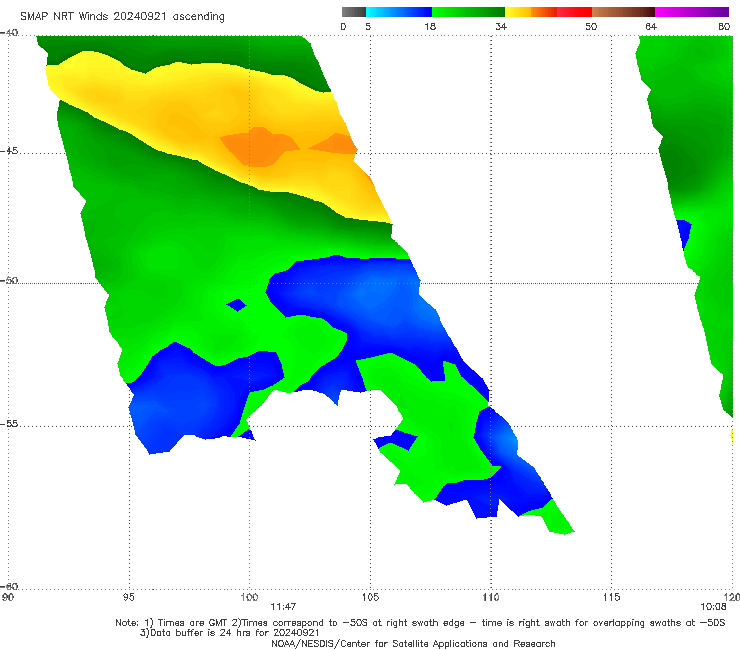
Task: Select the cyan-to-blue segment of the color bar
Action: point(399,12)
